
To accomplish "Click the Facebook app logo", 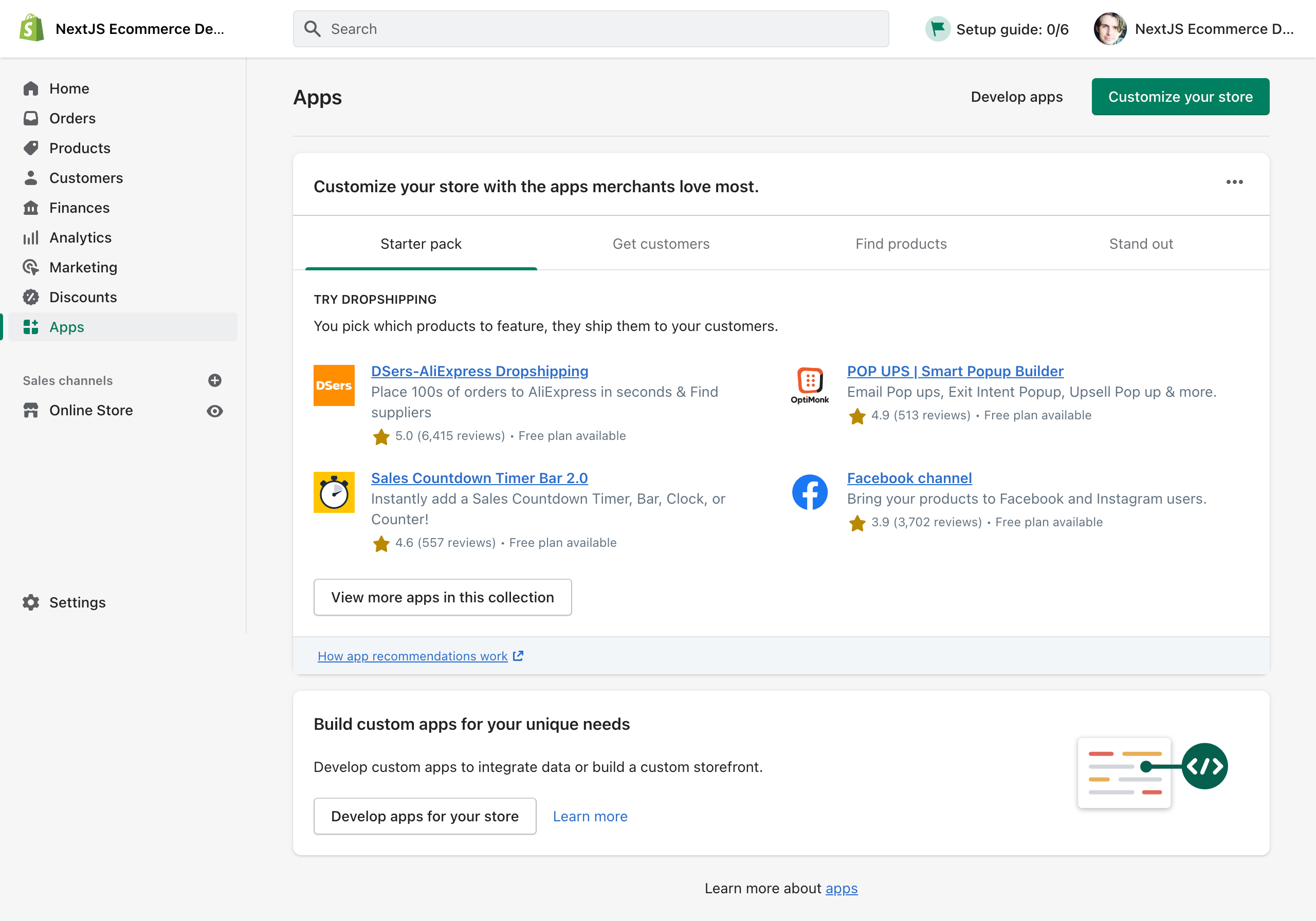I will pyautogui.click(x=810, y=492).
